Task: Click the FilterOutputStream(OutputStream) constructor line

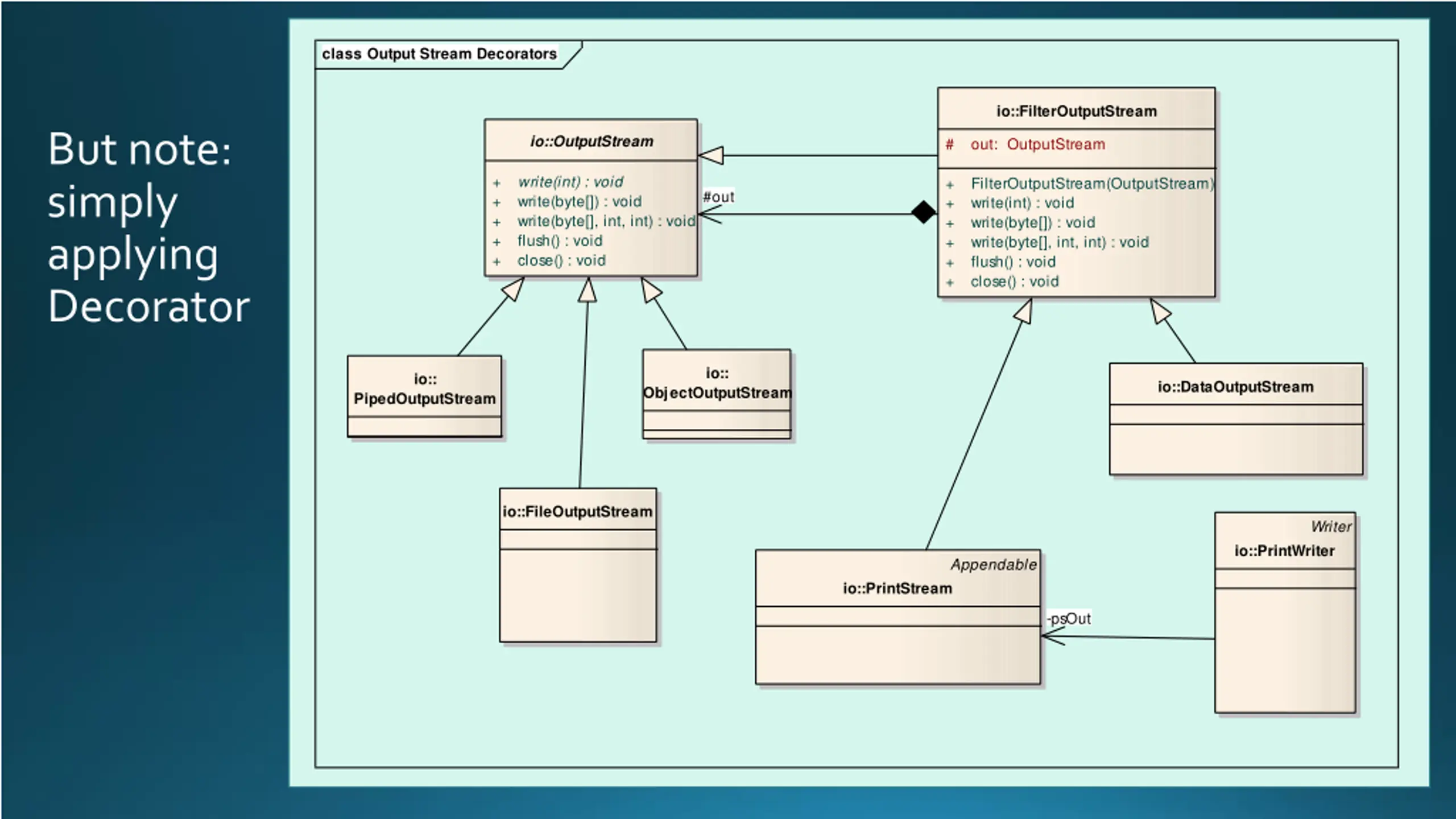Action: point(1092,184)
